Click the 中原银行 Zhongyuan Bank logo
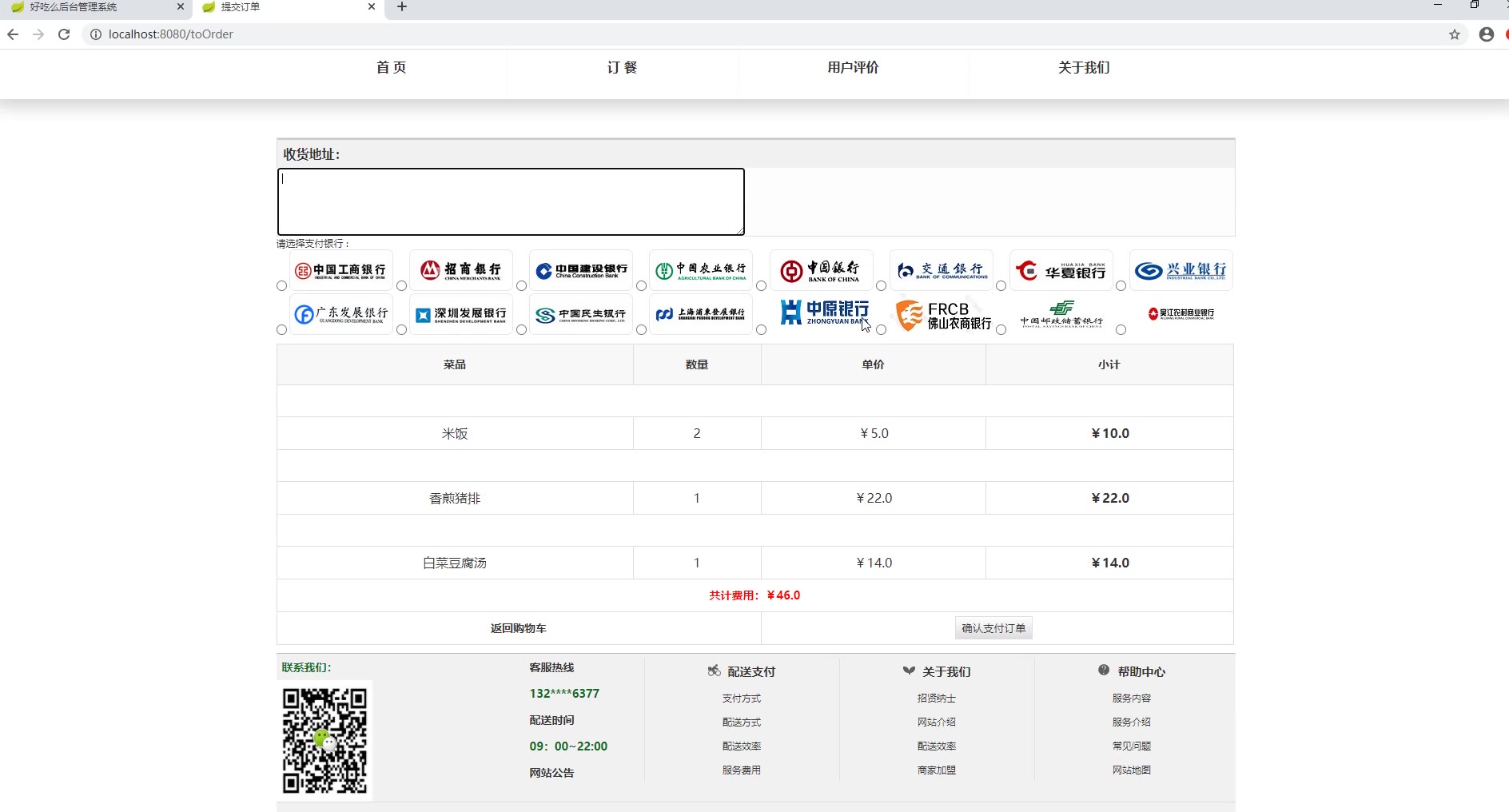This screenshot has width=1509, height=812. [x=821, y=314]
